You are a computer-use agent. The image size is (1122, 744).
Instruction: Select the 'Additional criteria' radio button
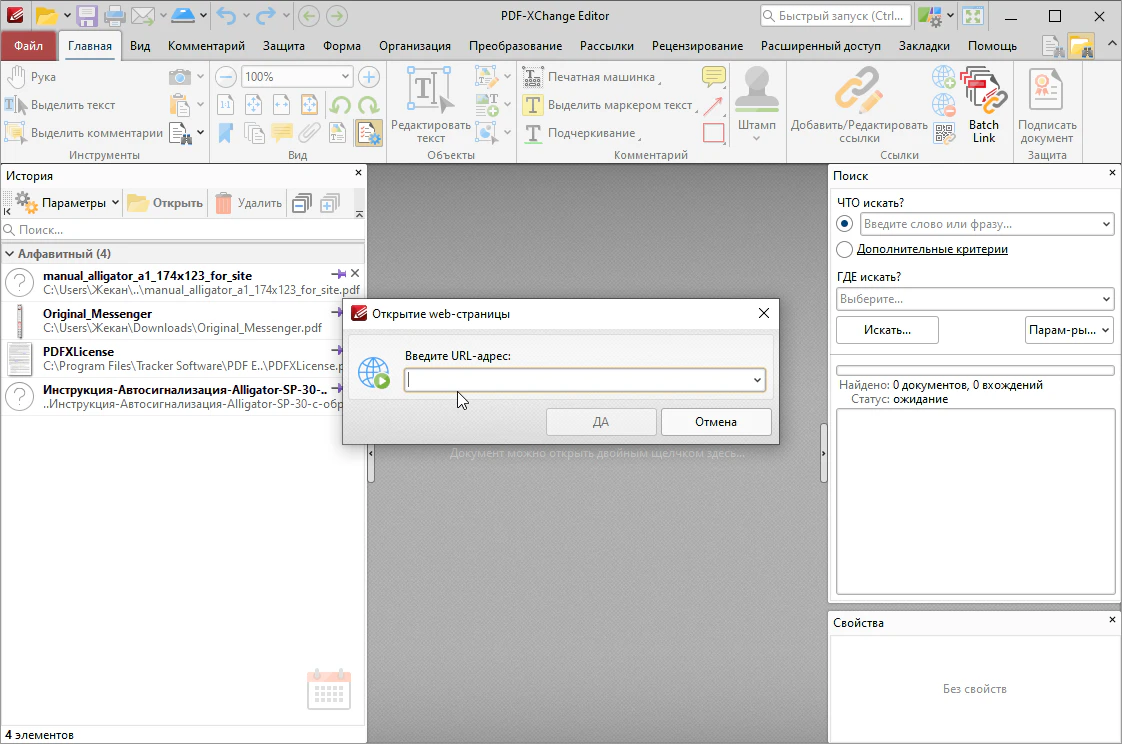(845, 250)
